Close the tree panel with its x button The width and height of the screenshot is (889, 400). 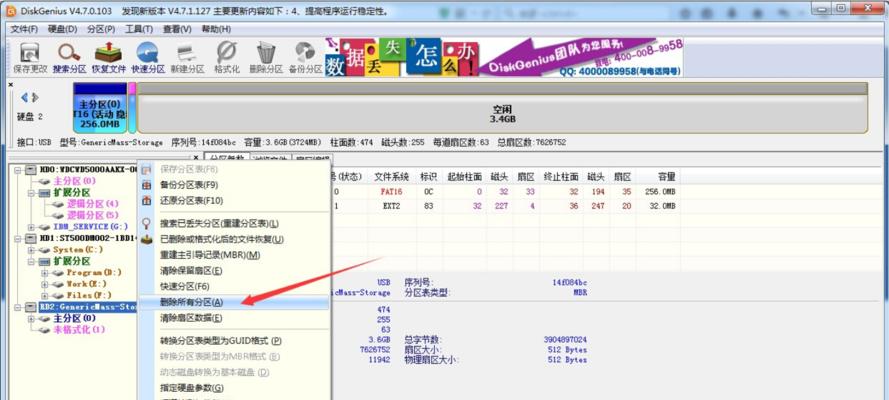click(196, 158)
